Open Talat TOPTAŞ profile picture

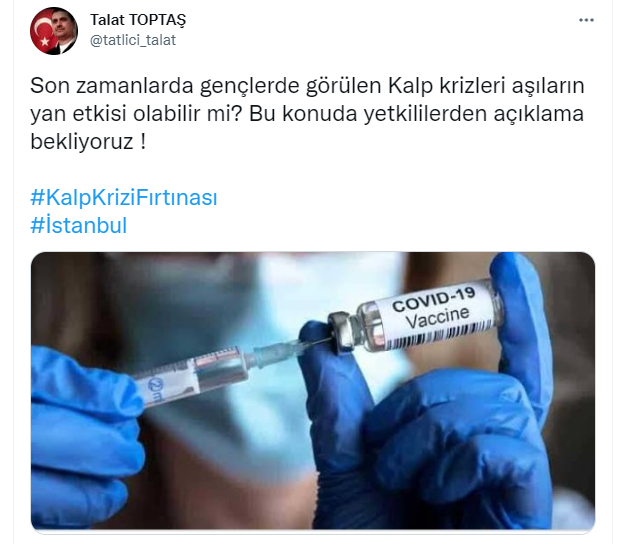coord(54,31)
